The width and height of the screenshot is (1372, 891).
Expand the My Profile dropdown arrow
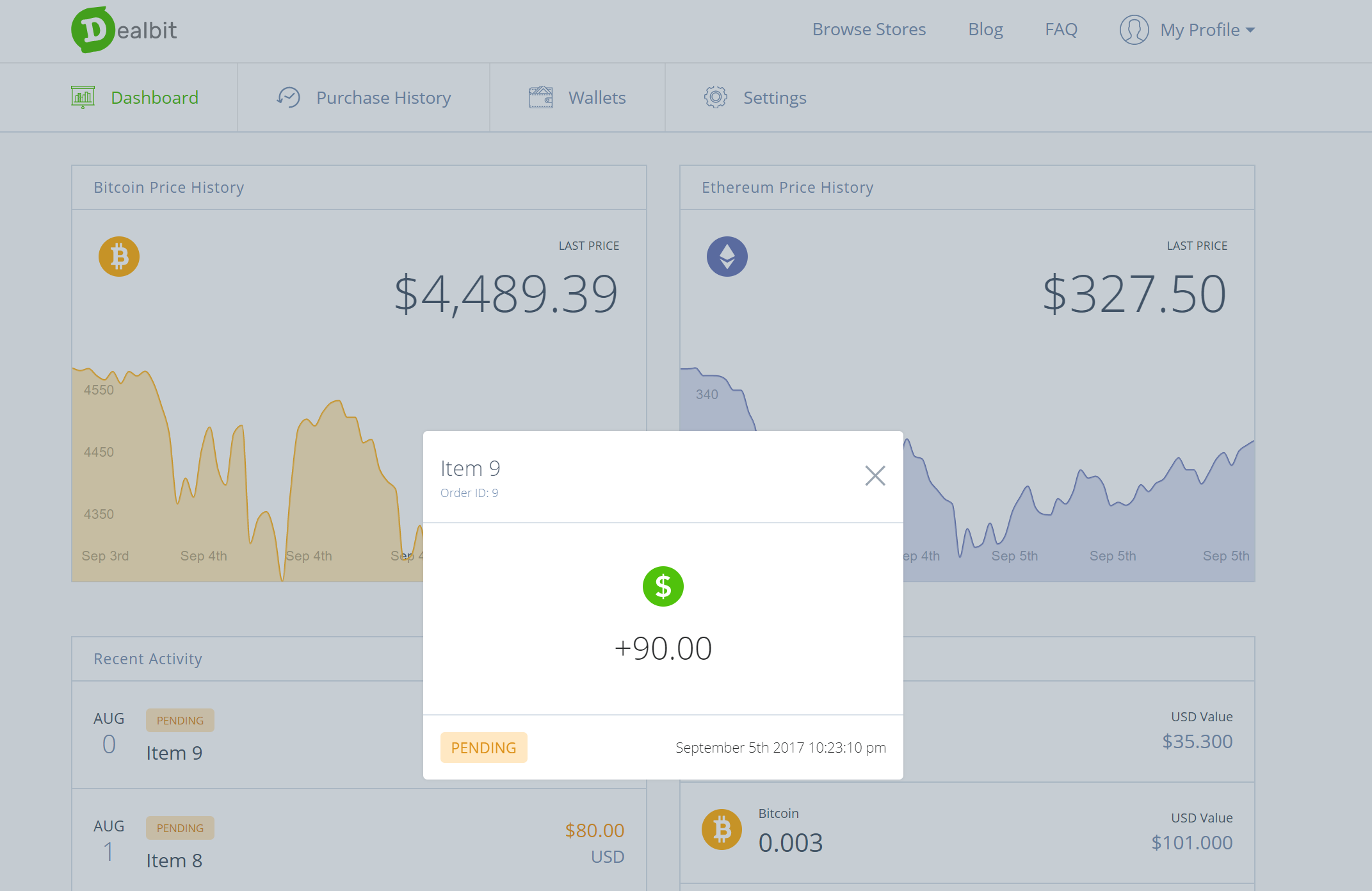pyautogui.click(x=1250, y=30)
